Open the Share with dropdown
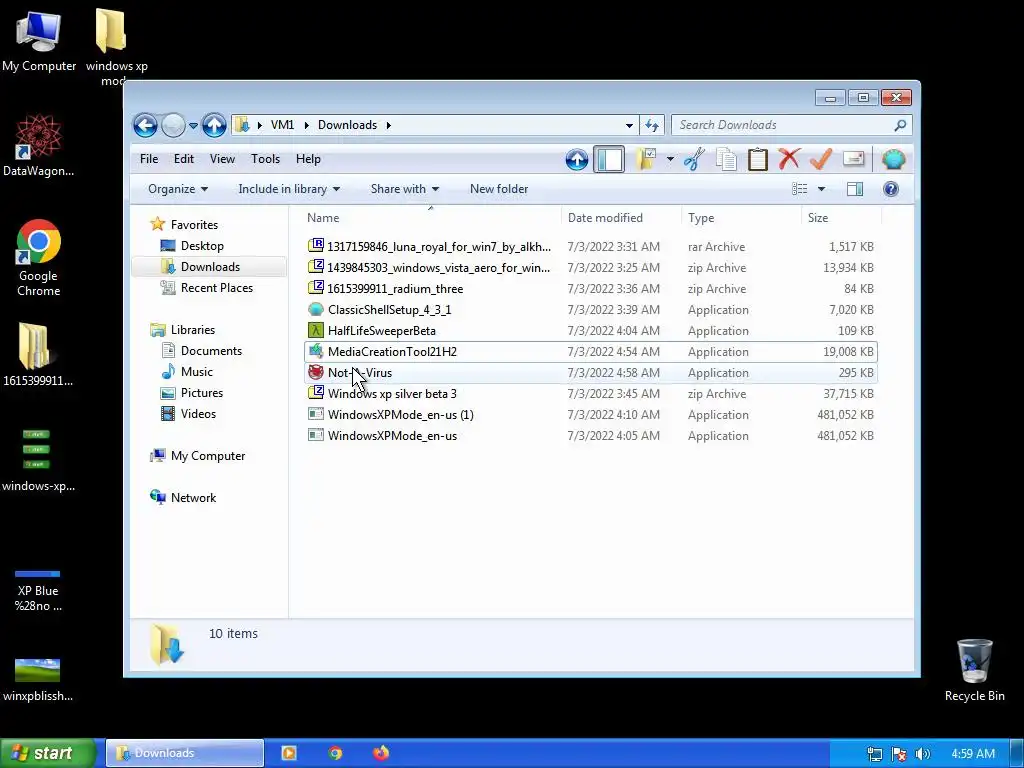This screenshot has width=1024, height=768. point(404,189)
